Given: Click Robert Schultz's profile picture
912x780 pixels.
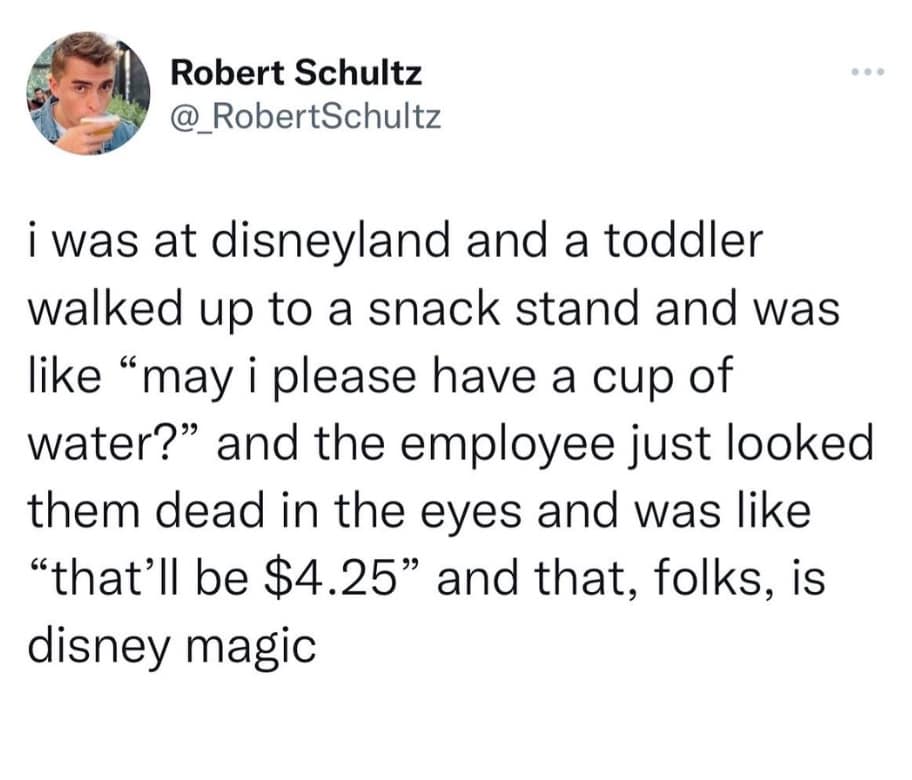Looking at the screenshot, I should [x=88, y=93].
